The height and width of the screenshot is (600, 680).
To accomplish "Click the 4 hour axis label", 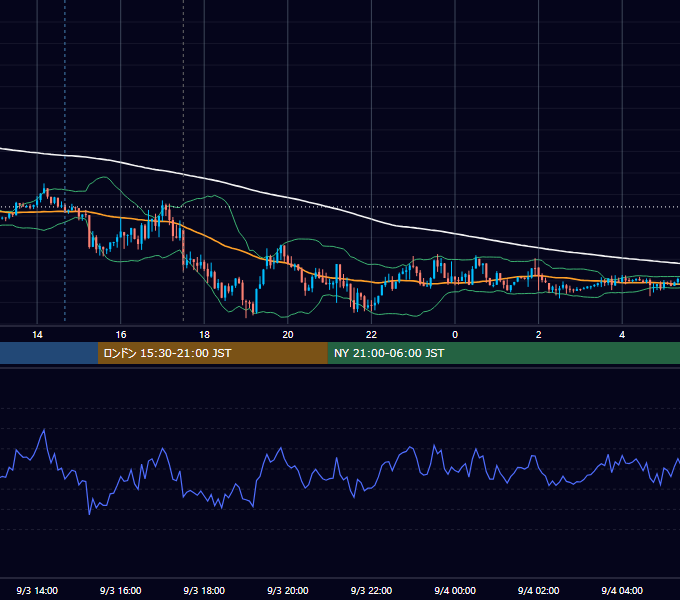I will pyautogui.click(x=622, y=335).
